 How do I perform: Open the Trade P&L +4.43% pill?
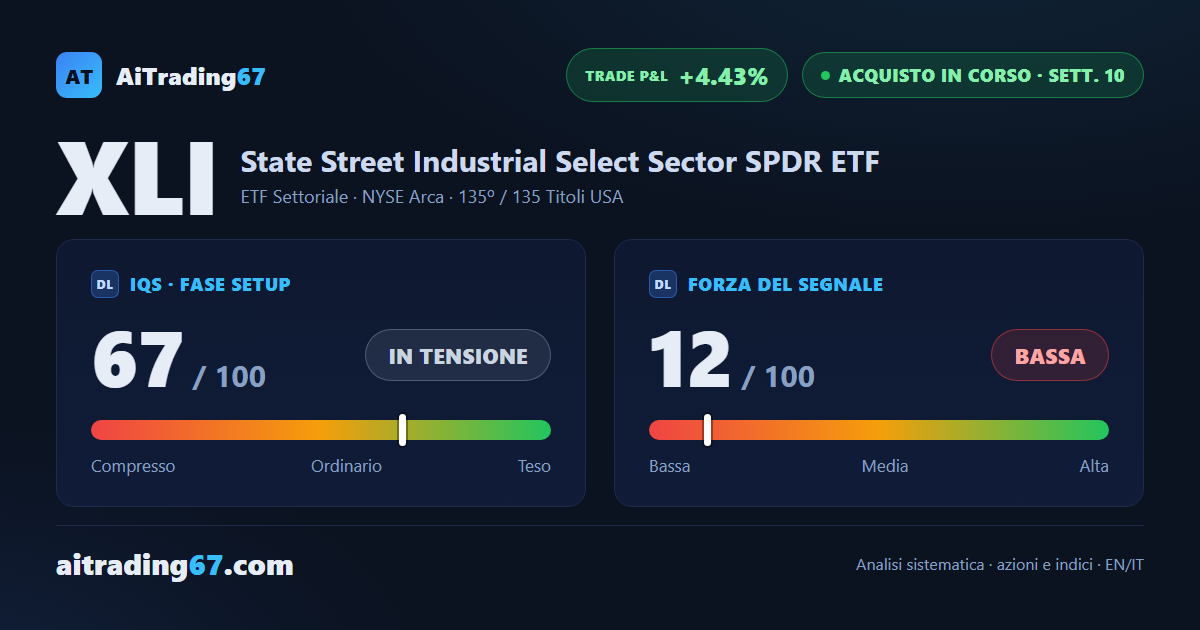(x=677, y=75)
